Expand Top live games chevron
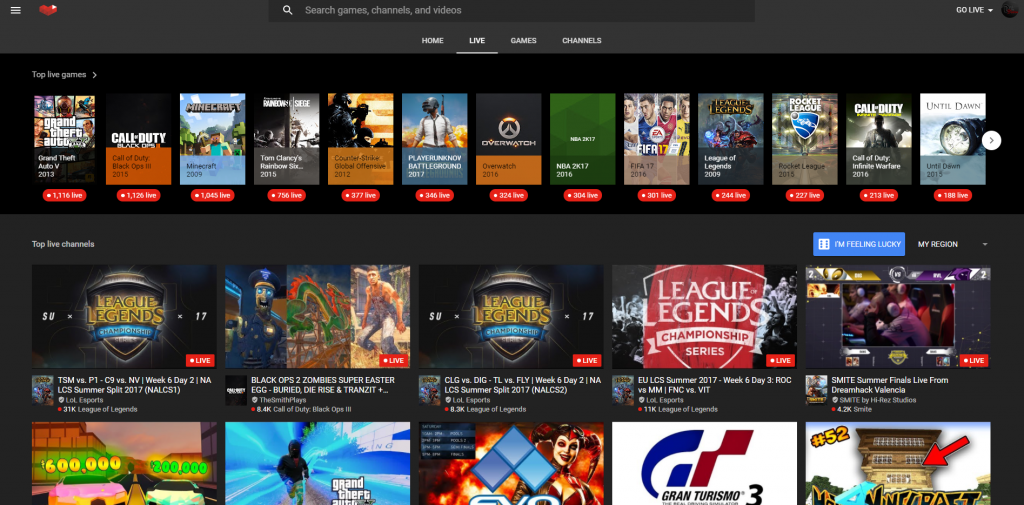1024x505 pixels. pos(95,74)
